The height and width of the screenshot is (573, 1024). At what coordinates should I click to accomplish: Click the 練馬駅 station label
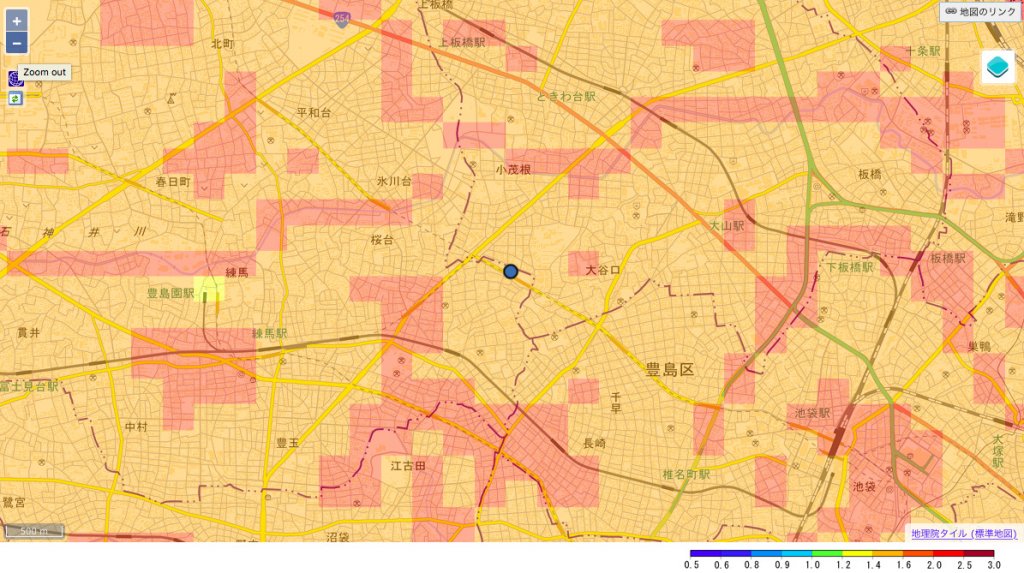click(269, 333)
